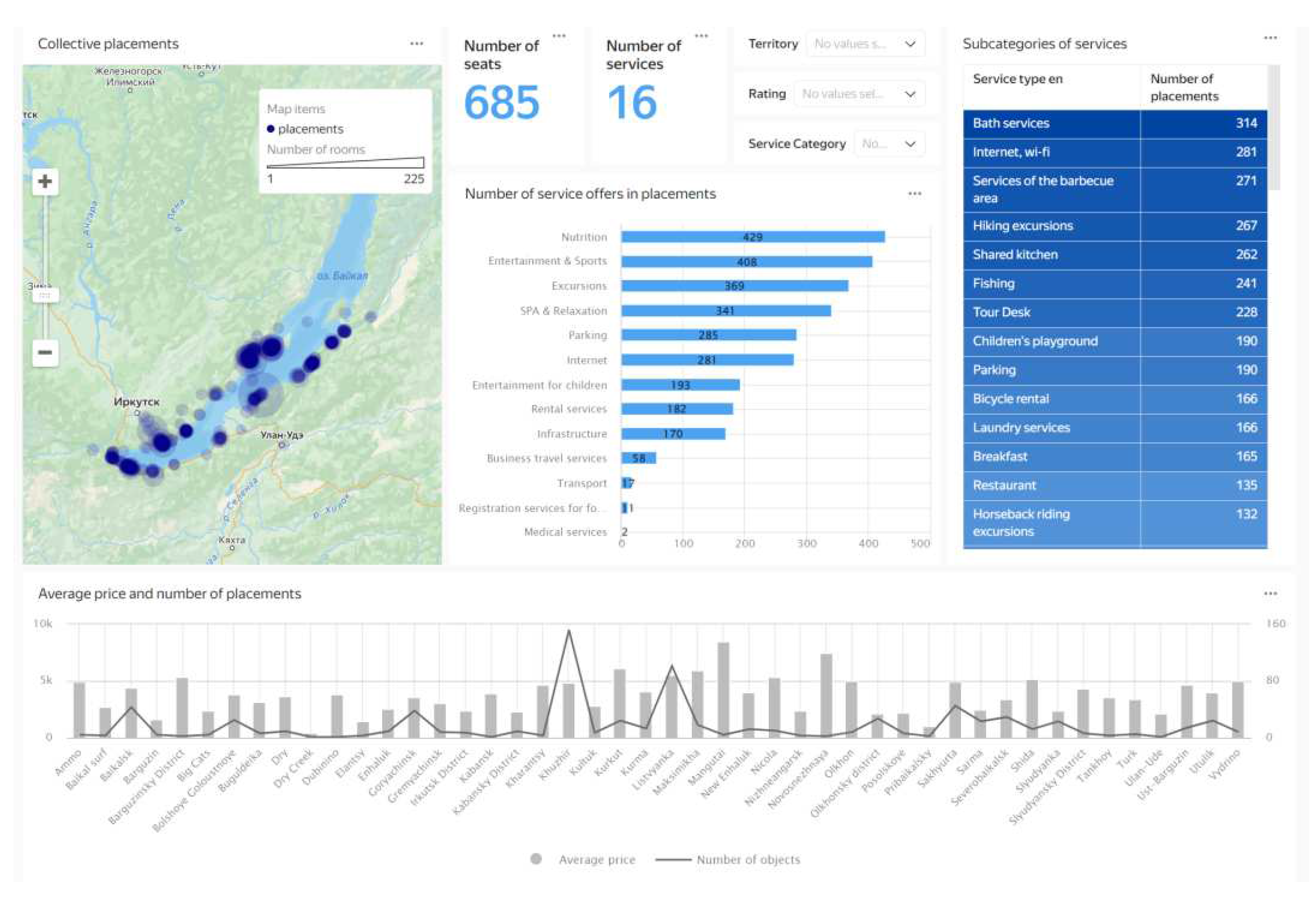Screen dimensions: 1316x900
Task: Click the map zoom slider handle
Action: coord(45,295)
